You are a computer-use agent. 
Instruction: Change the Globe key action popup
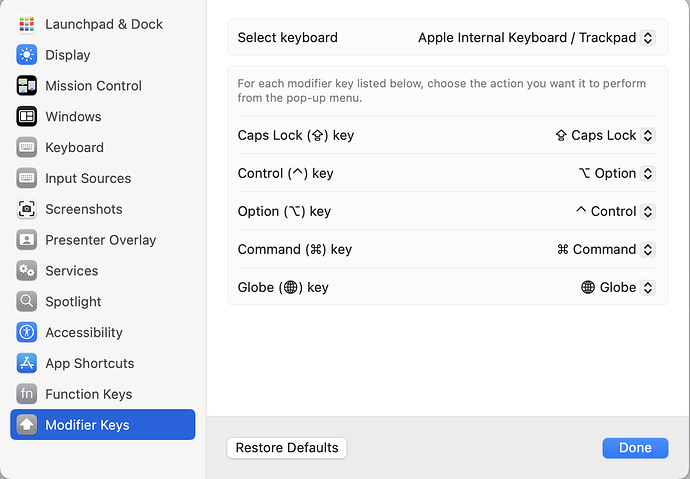[x=617, y=287]
